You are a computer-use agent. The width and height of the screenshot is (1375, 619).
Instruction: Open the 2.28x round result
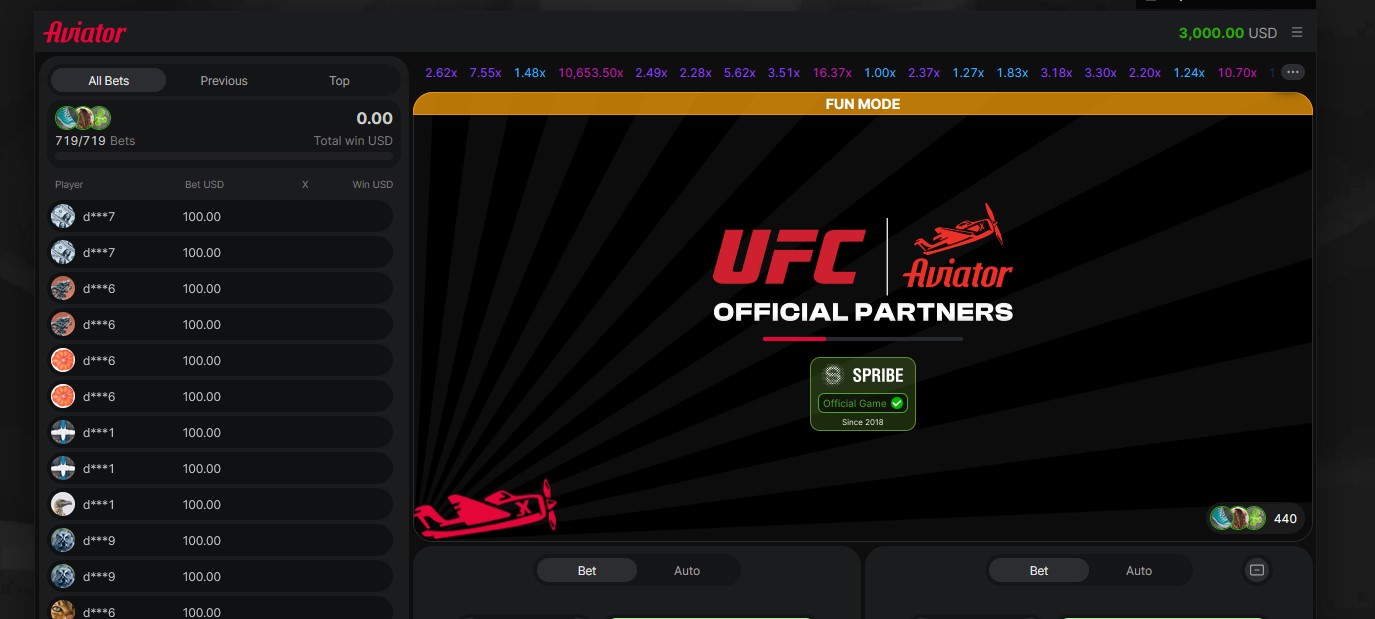(x=695, y=73)
